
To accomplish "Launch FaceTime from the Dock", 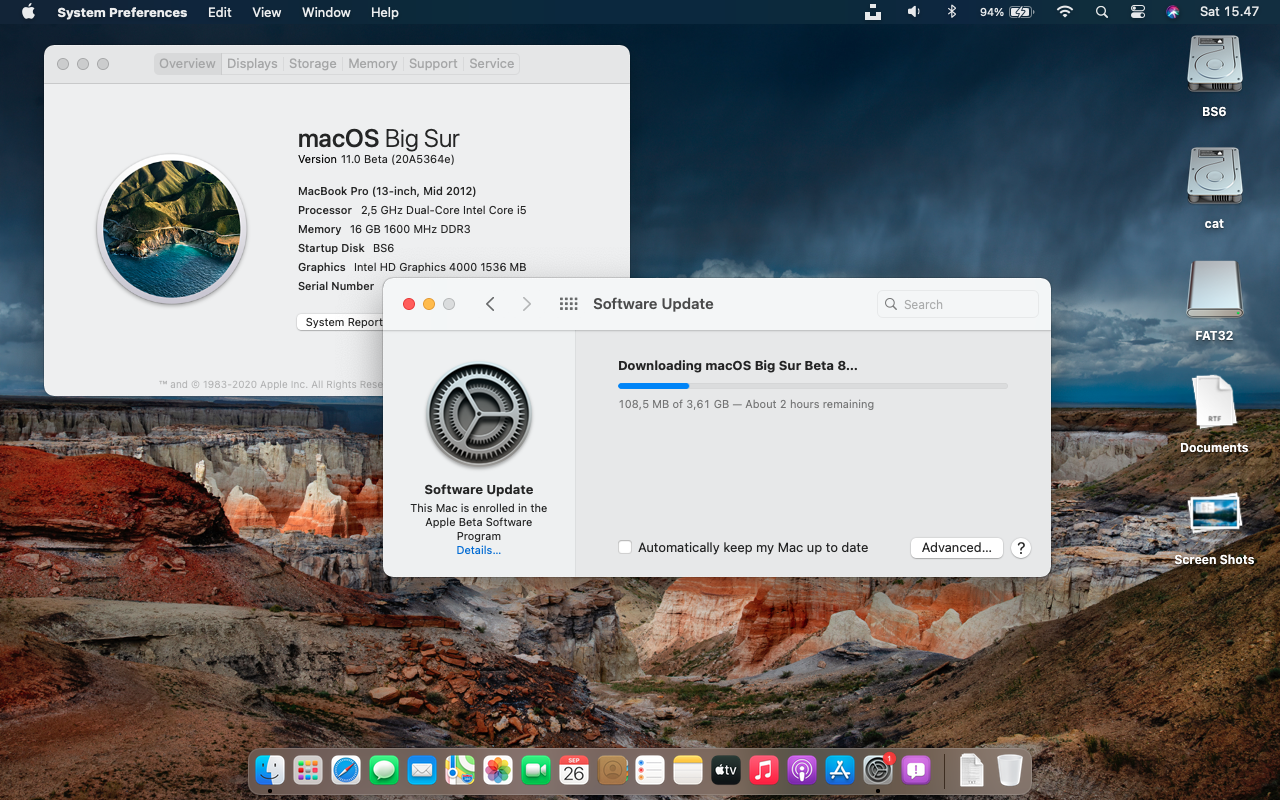I will [x=536, y=770].
